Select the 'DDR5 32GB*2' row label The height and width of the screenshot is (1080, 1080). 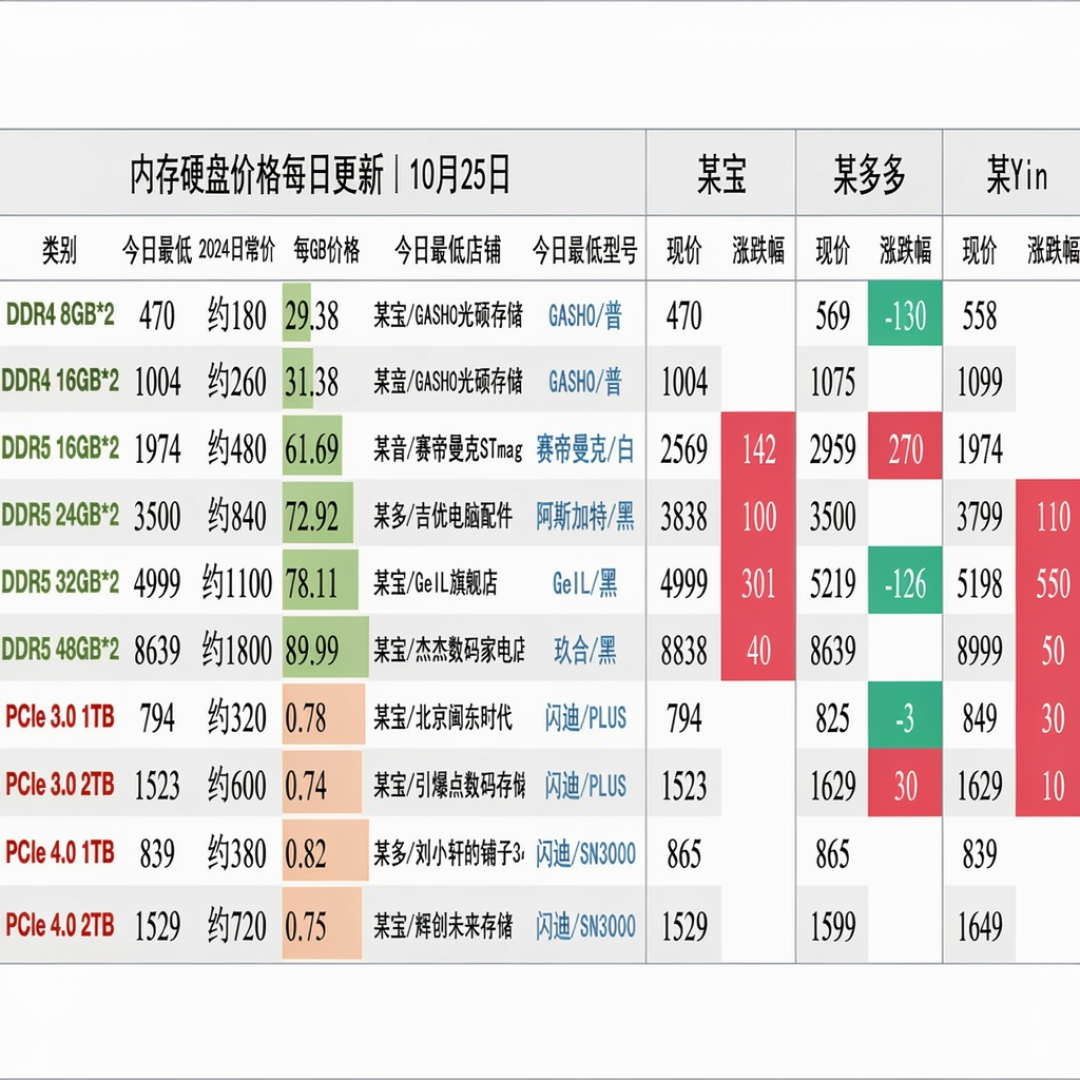point(61,583)
